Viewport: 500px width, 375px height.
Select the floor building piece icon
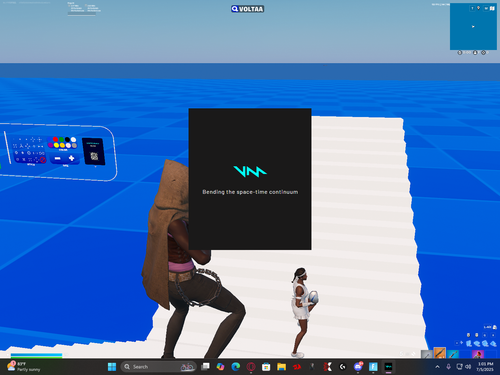click(477, 344)
